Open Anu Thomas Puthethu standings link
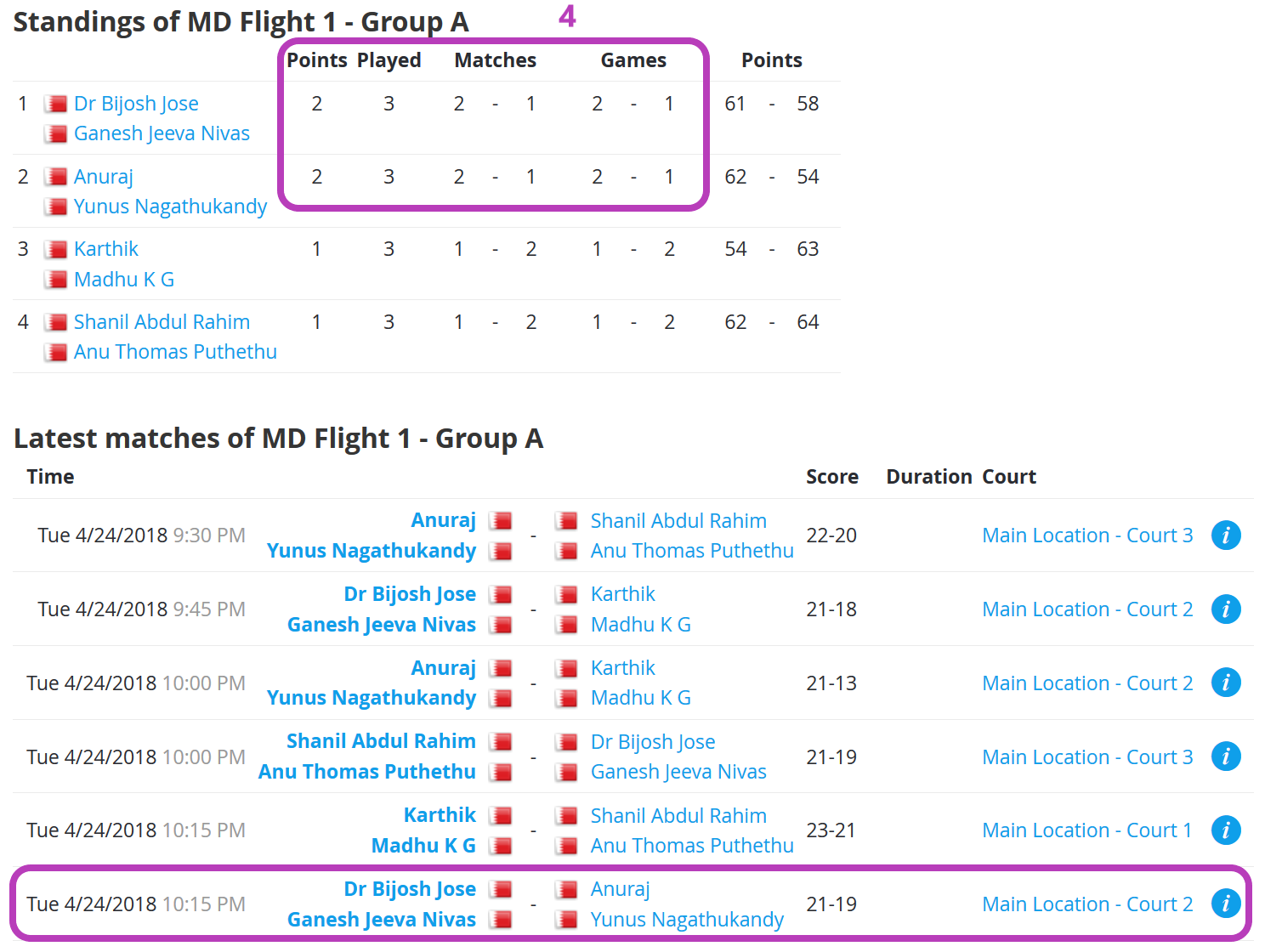This screenshot has height=952, width=1282. [175, 352]
